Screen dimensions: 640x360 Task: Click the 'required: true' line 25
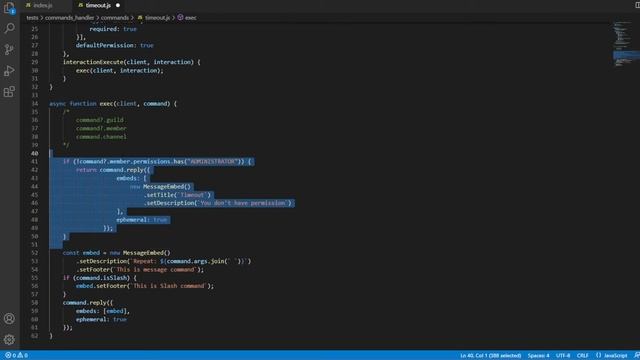click(x=113, y=29)
